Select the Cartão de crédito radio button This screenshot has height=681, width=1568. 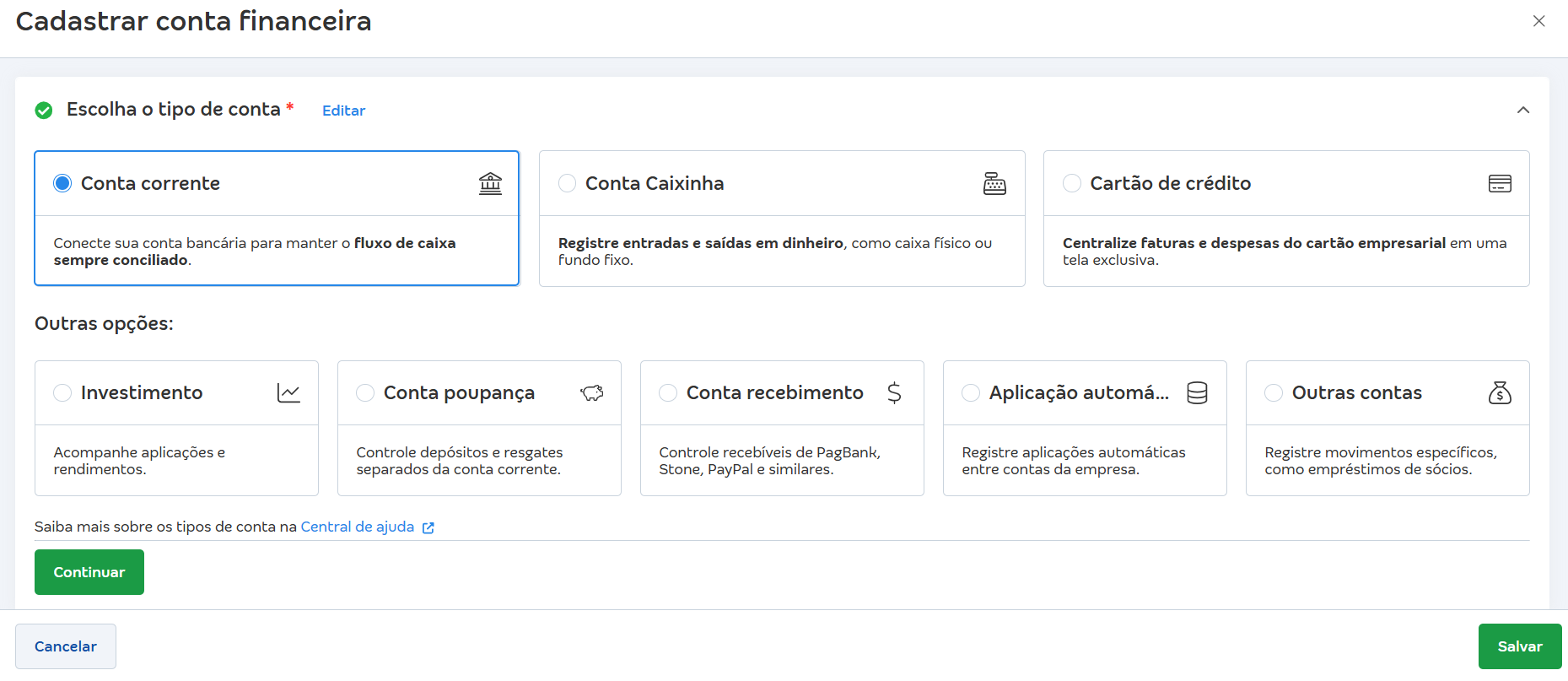coord(1072,183)
